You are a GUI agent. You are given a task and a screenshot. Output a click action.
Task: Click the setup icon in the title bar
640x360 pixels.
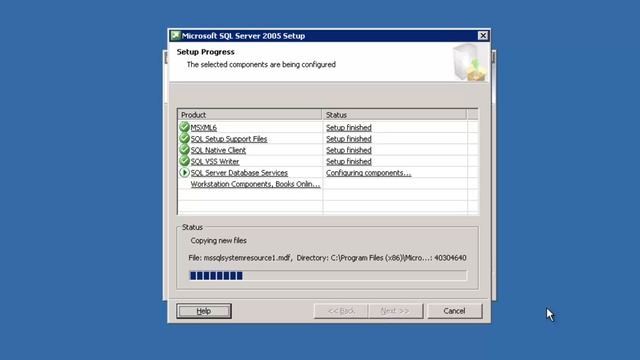click(176, 36)
